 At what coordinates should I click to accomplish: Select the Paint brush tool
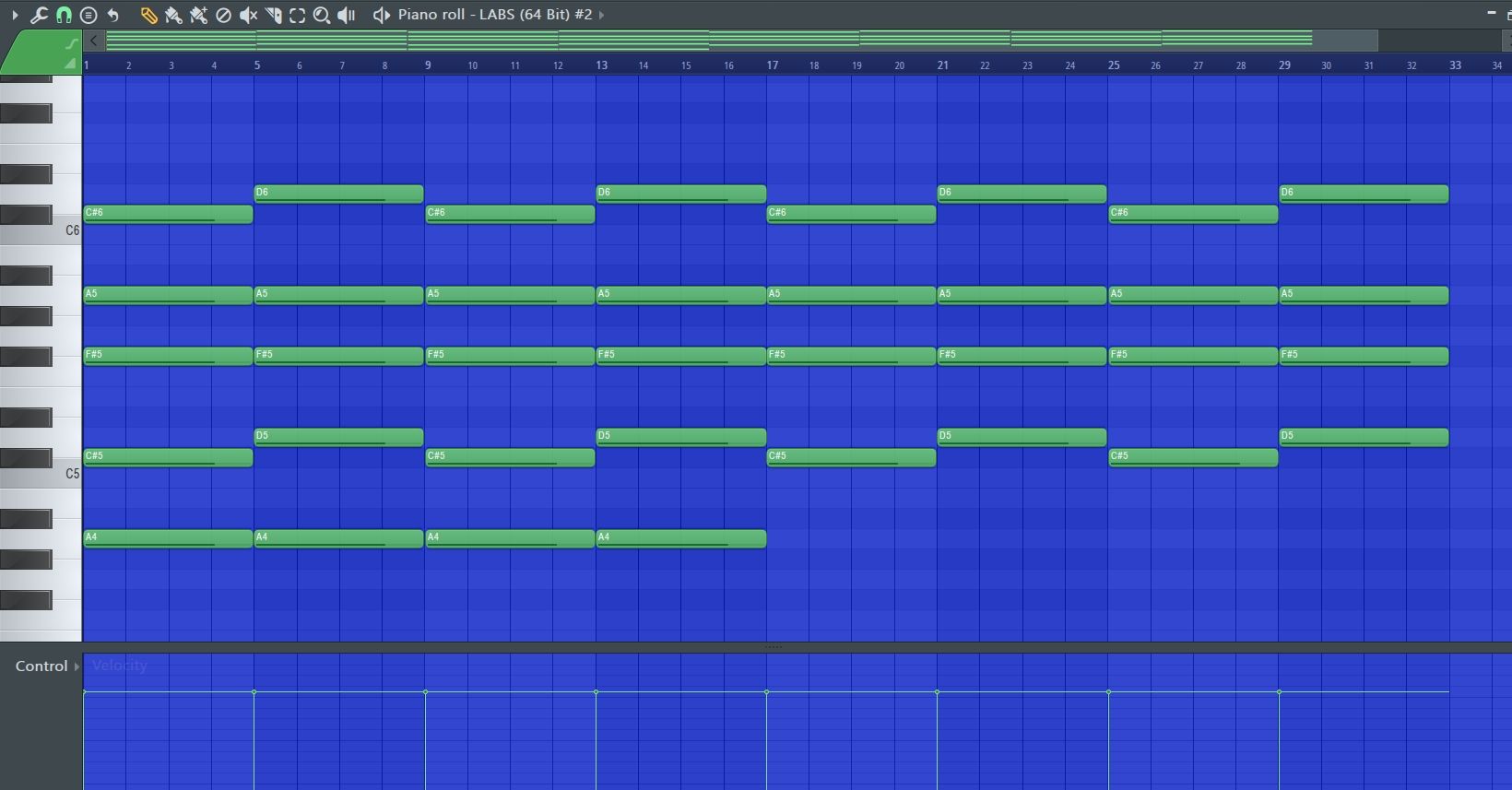point(173,15)
